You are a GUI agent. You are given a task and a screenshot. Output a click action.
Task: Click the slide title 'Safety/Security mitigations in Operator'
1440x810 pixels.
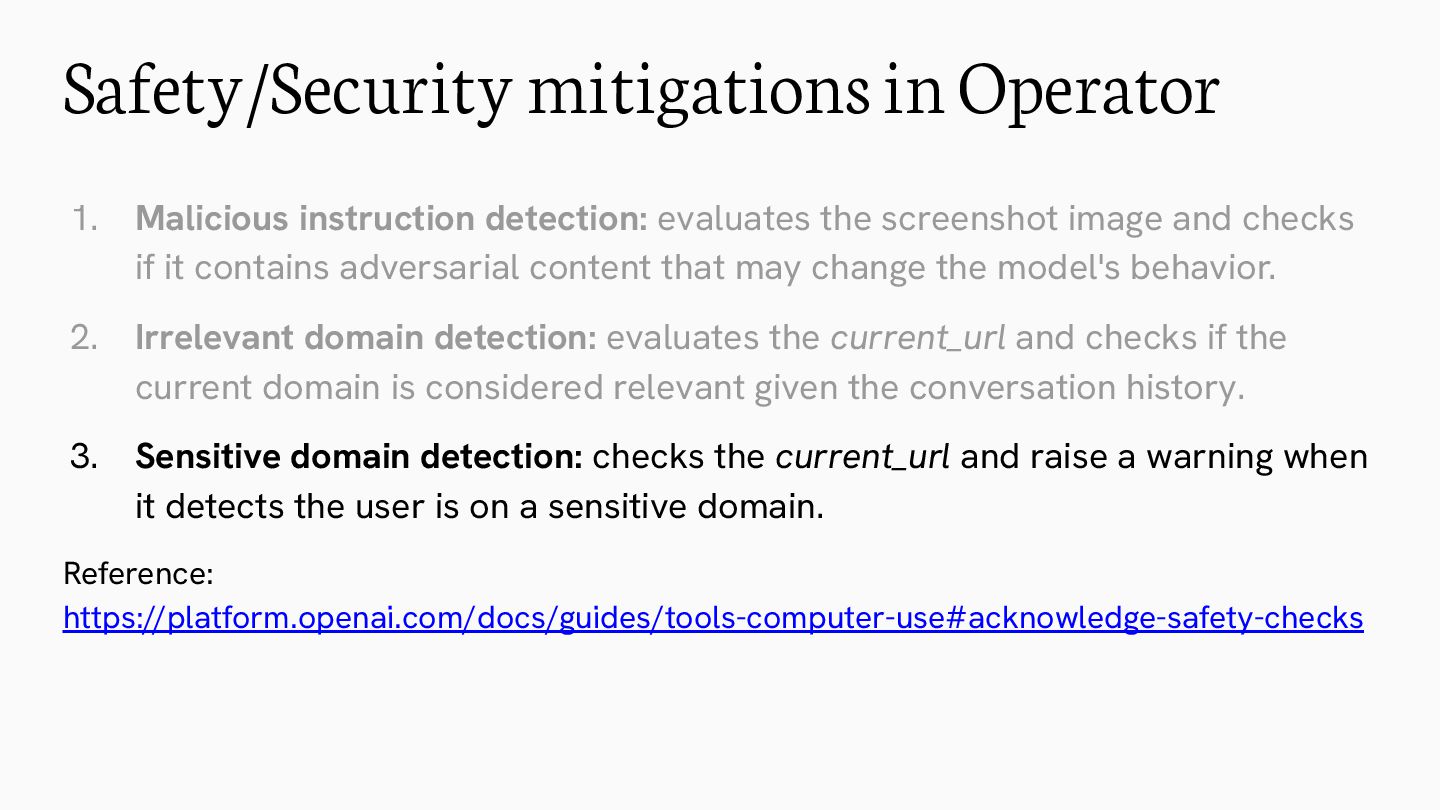coord(641,90)
